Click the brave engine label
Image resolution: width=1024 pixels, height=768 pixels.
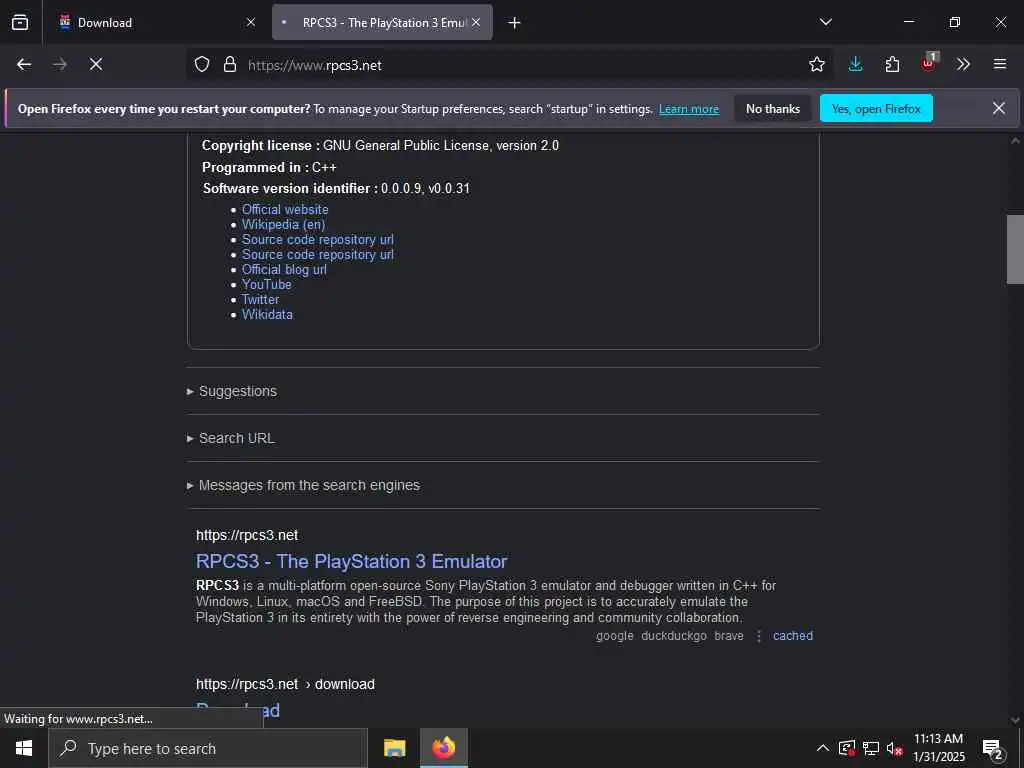729,636
